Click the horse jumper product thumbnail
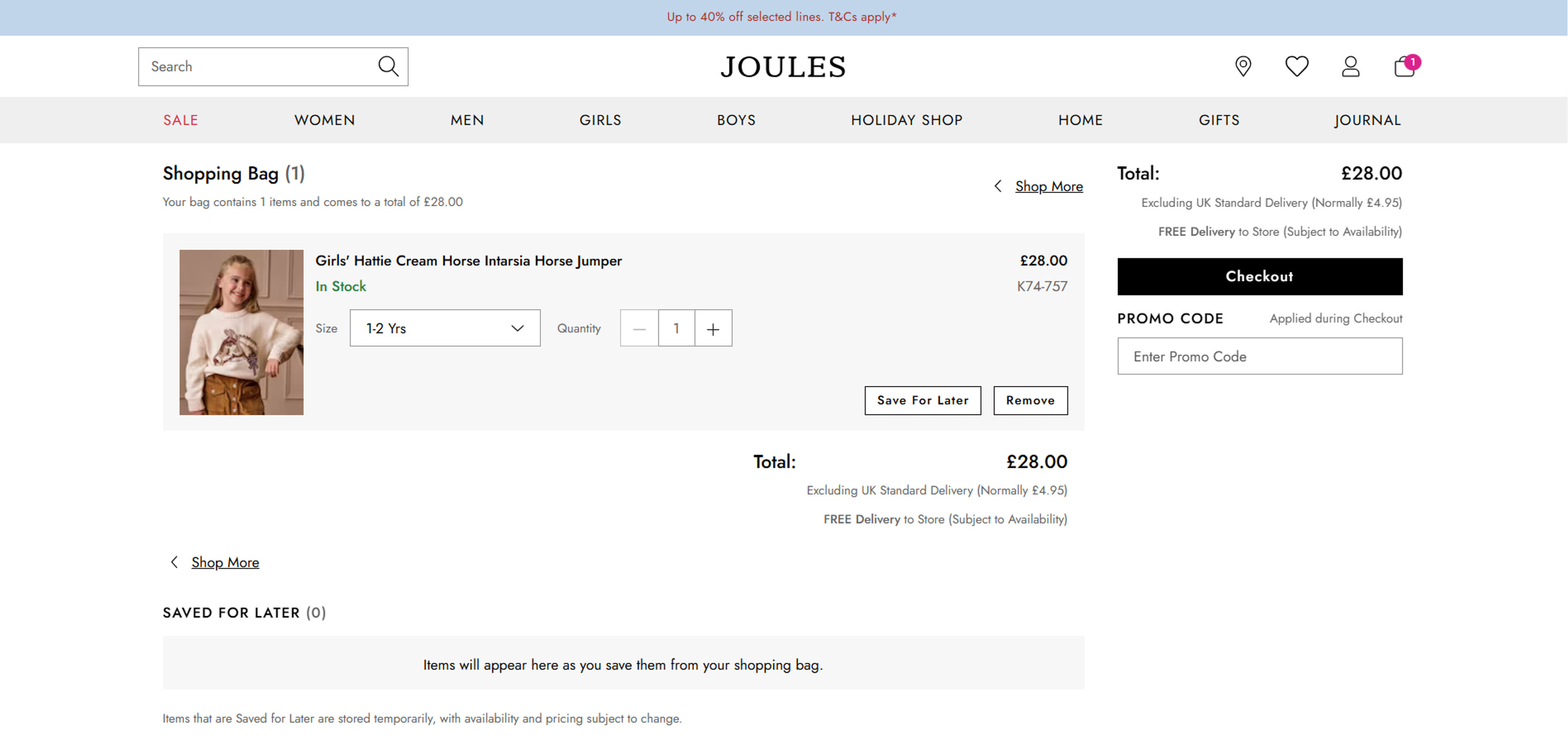1568x748 pixels. pyautogui.click(x=242, y=332)
